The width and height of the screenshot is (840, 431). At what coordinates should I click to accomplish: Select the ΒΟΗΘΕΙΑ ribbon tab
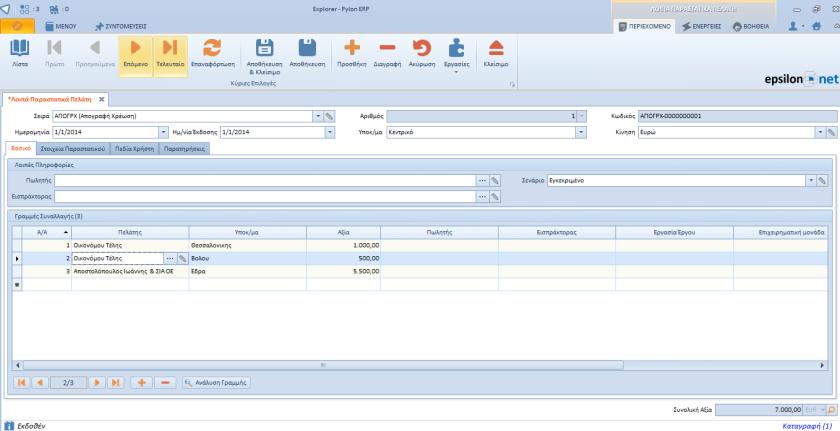pyautogui.click(x=751, y=26)
